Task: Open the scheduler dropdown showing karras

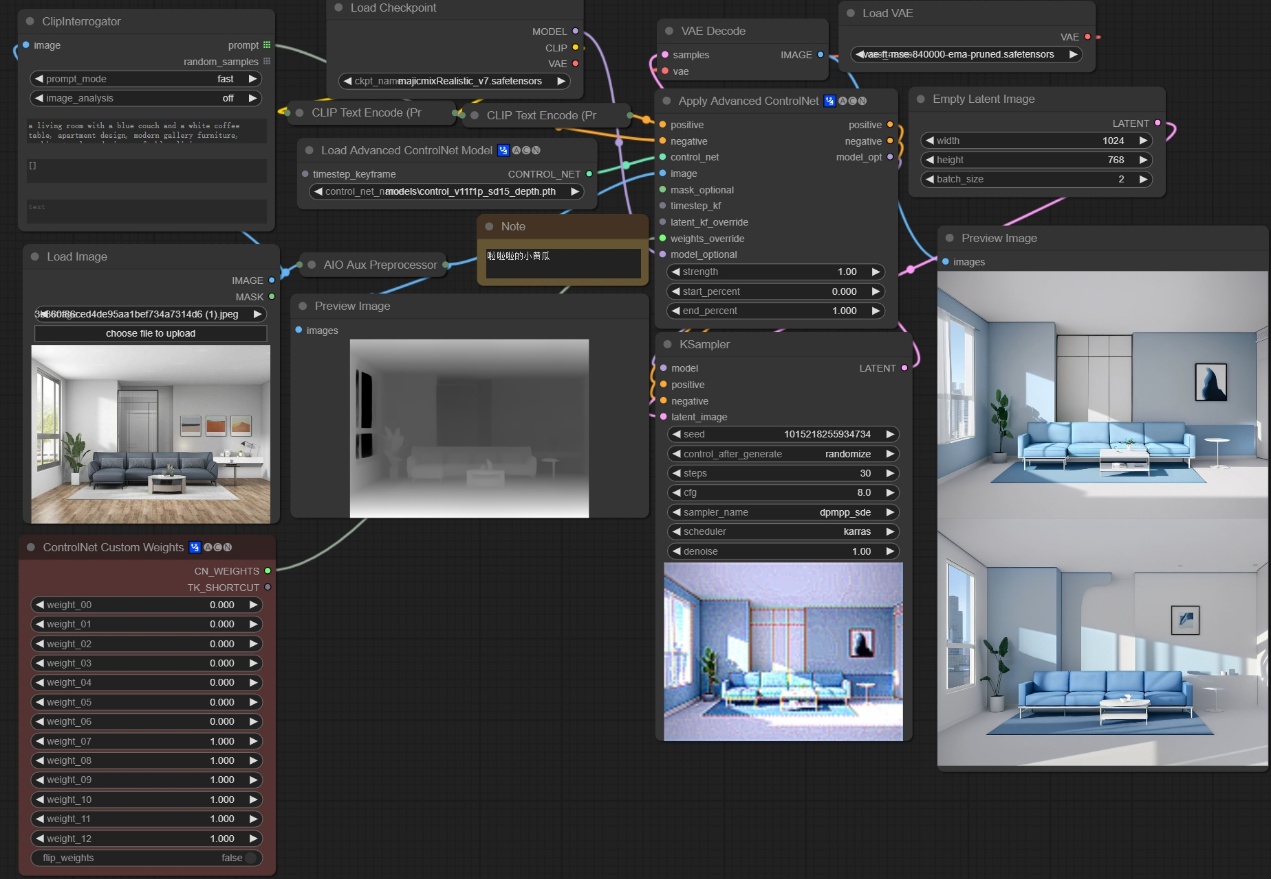Action: pyautogui.click(x=782, y=531)
